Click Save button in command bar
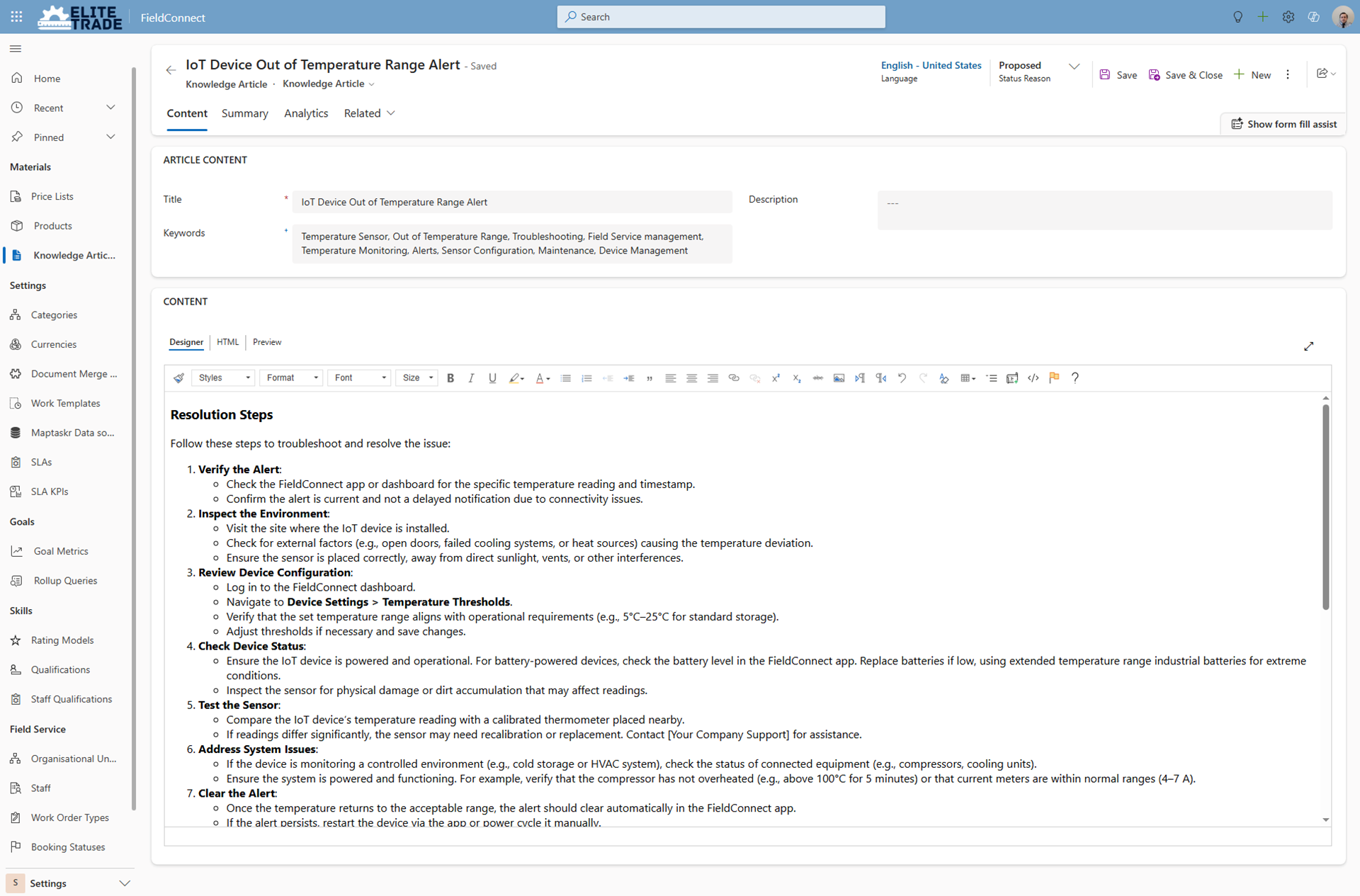 tap(1118, 75)
